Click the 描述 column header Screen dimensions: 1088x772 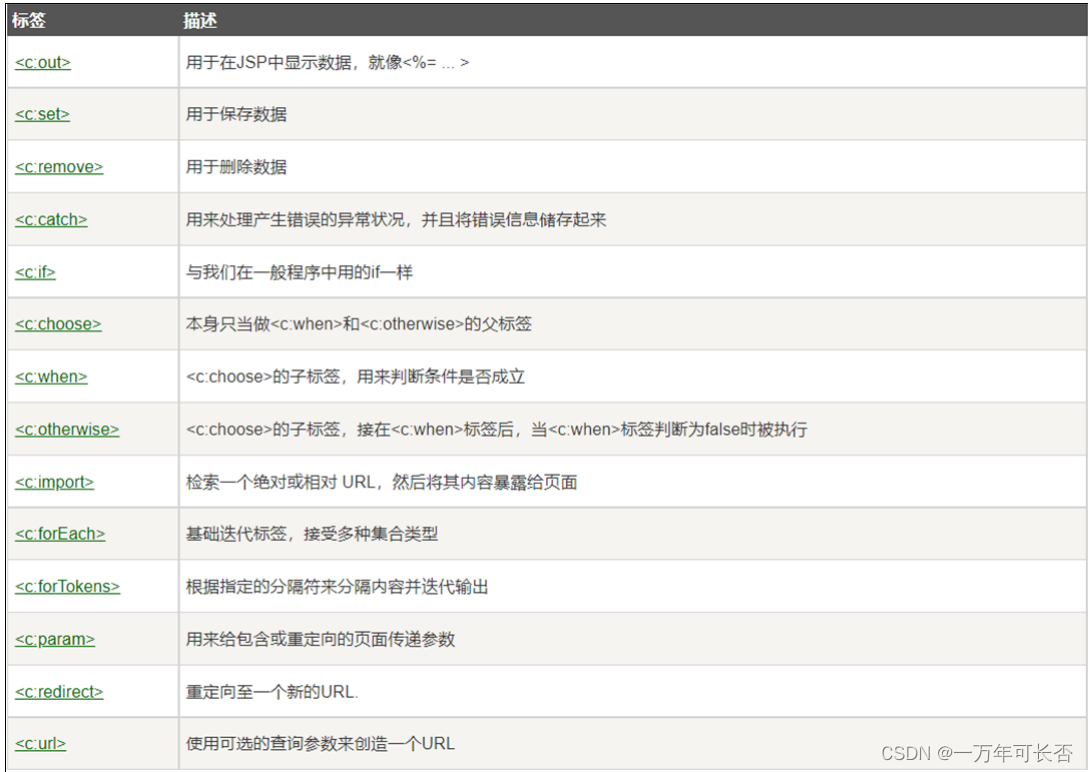click(200, 21)
